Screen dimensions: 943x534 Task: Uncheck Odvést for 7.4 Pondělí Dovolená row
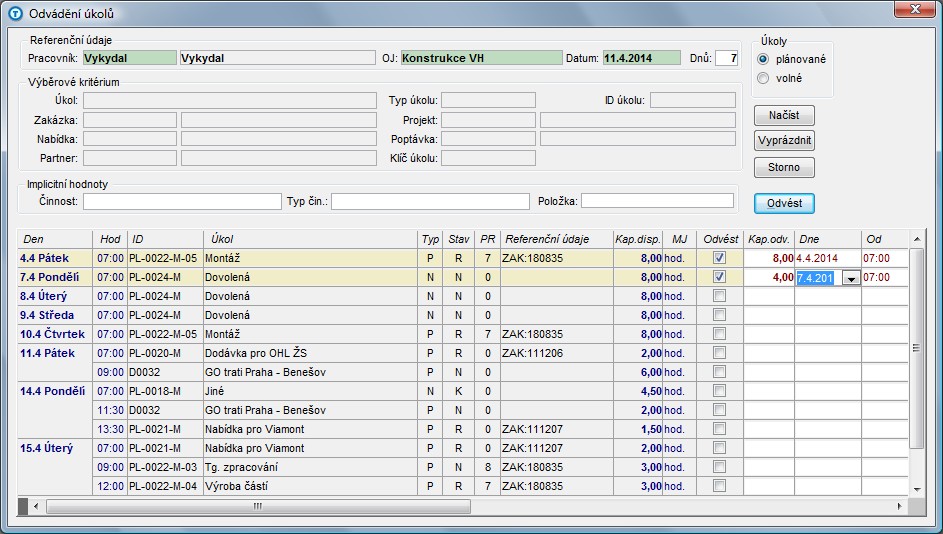point(719,277)
